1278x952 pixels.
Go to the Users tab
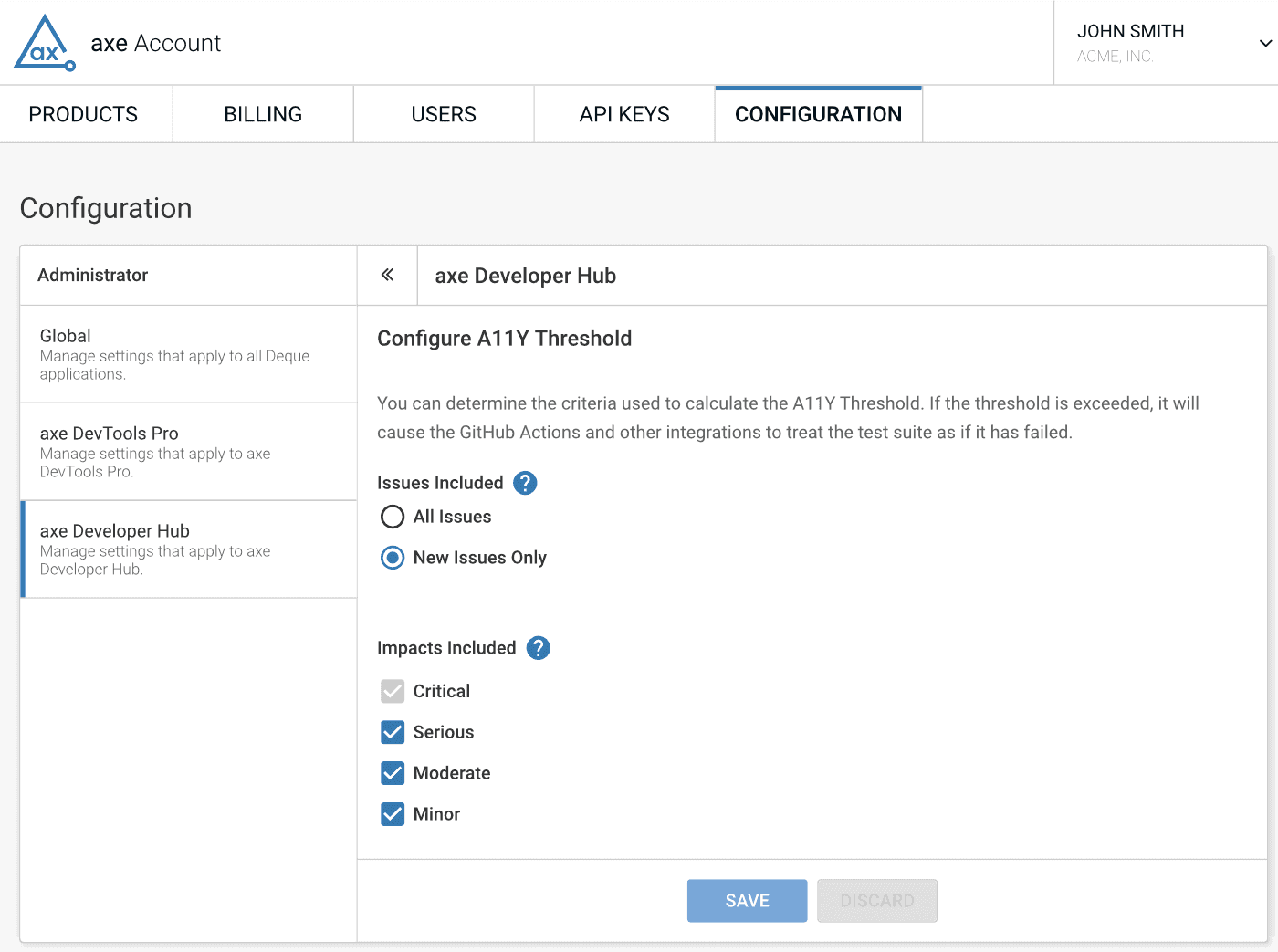click(x=444, y=114)
